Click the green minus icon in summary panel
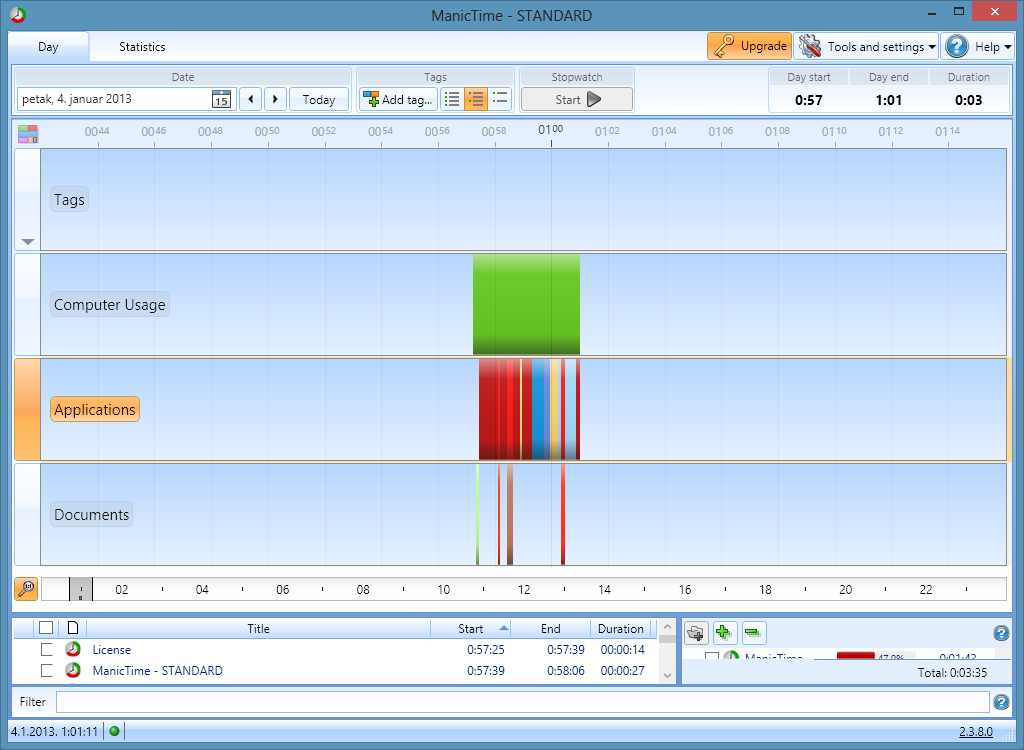Viewport: 1024px width, 750px height. (x=754, y=632)
